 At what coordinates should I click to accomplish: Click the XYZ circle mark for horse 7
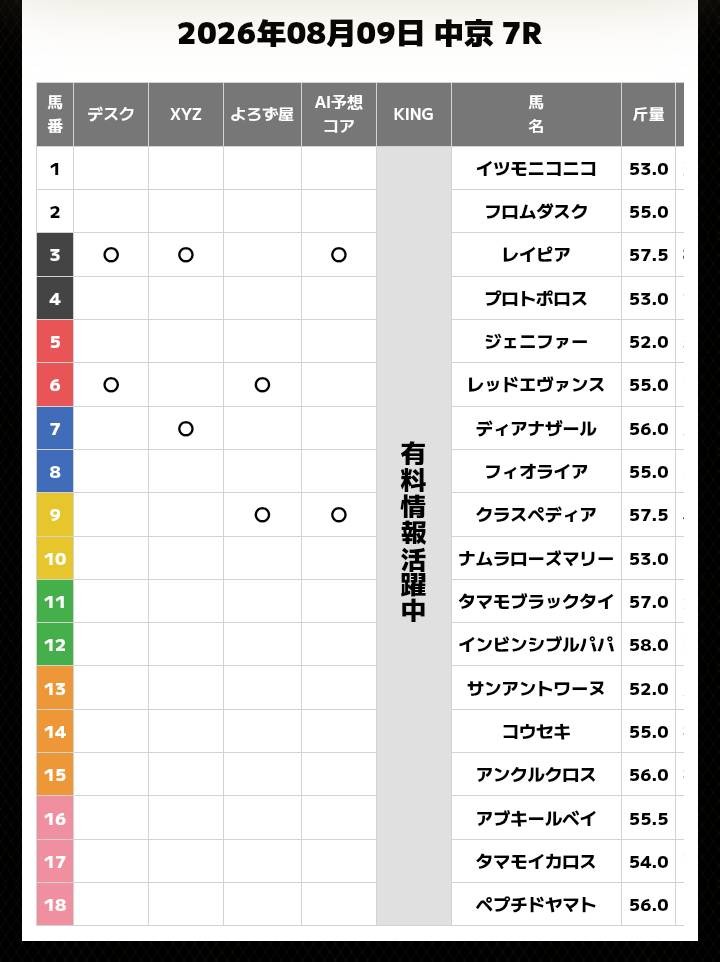click(186, 429)
